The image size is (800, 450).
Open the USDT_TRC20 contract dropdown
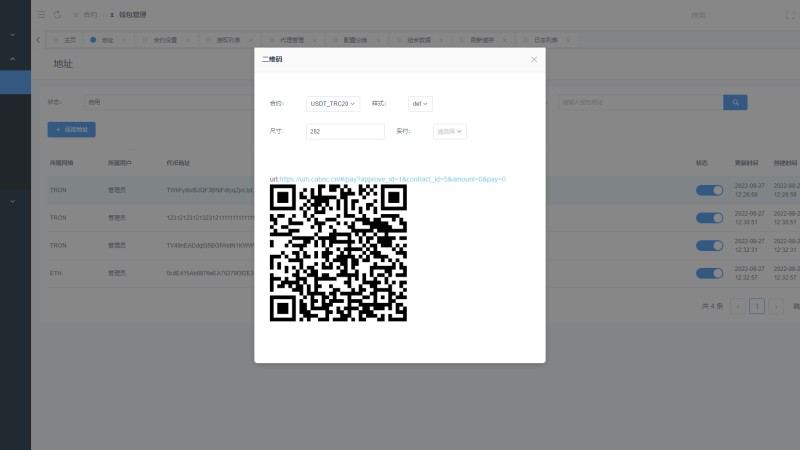[x=333, y=104]
